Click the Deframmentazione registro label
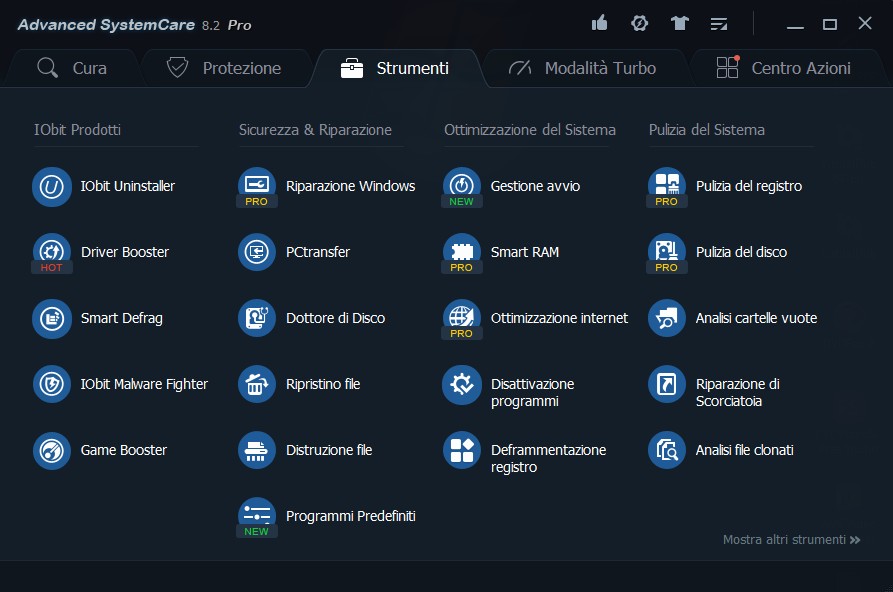The image size is (893, 592). click(x=548, y=459)
